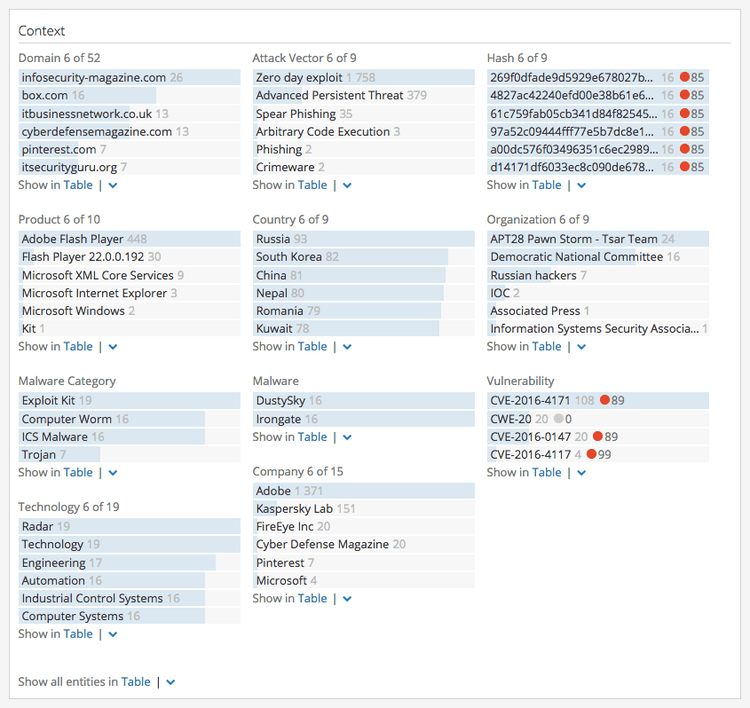Click grey risk dot beside CVE-20
This screenshot has height=708, width=750.
click(x=559, y=419)
